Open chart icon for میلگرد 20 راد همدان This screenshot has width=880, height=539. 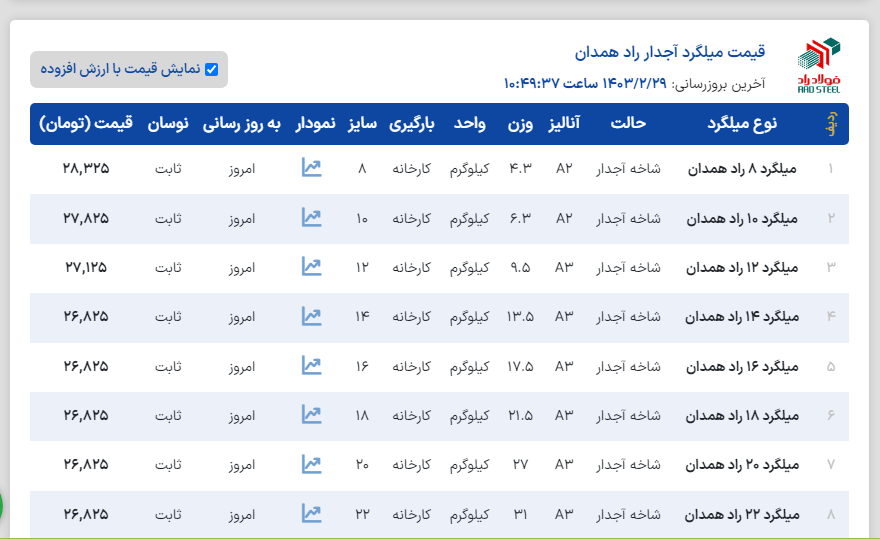(x=311, y=465)
